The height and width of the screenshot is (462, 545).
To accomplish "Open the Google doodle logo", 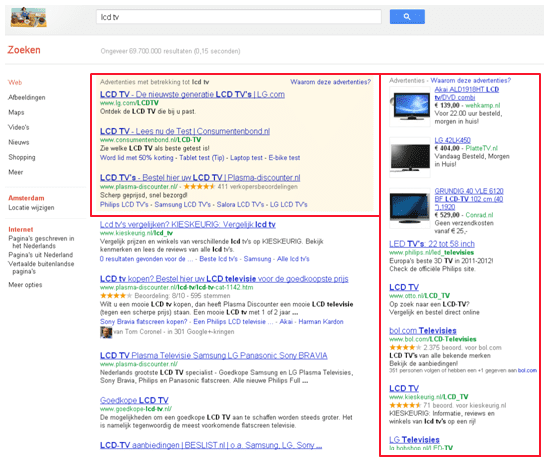I will click(x=29, y=17).
